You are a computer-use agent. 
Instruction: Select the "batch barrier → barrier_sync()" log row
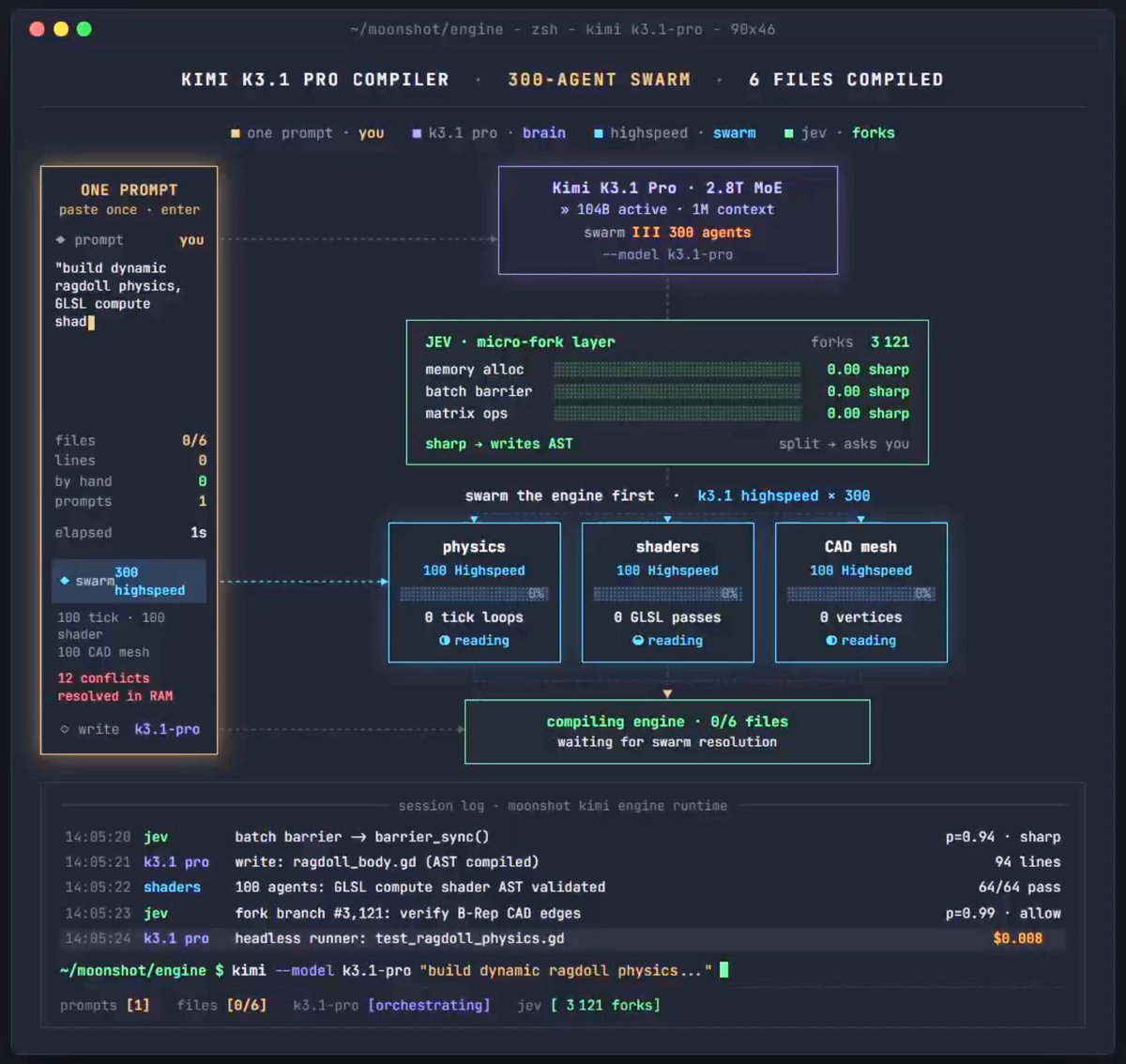tap(562, 837)
